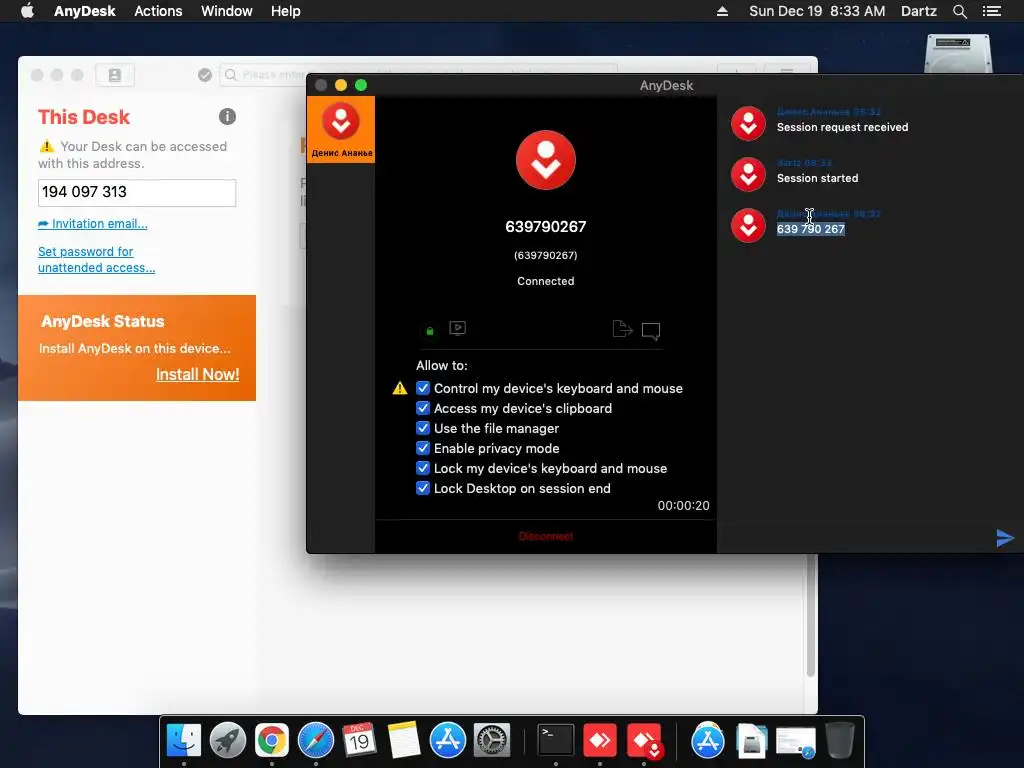The image size is (1024, 768).
Task: Launch Google Chrome from the dock
Action: [x=272, y=740]
